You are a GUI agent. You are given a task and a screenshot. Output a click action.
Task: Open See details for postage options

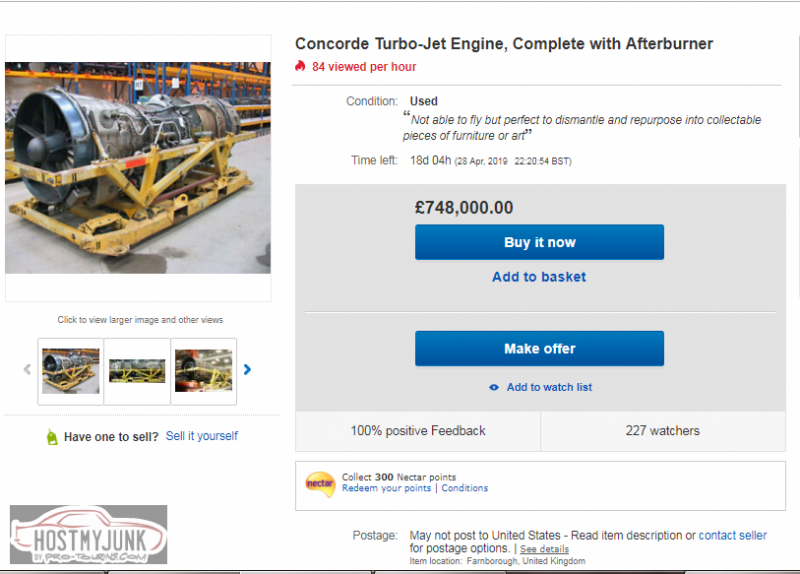tap(544, 549)
